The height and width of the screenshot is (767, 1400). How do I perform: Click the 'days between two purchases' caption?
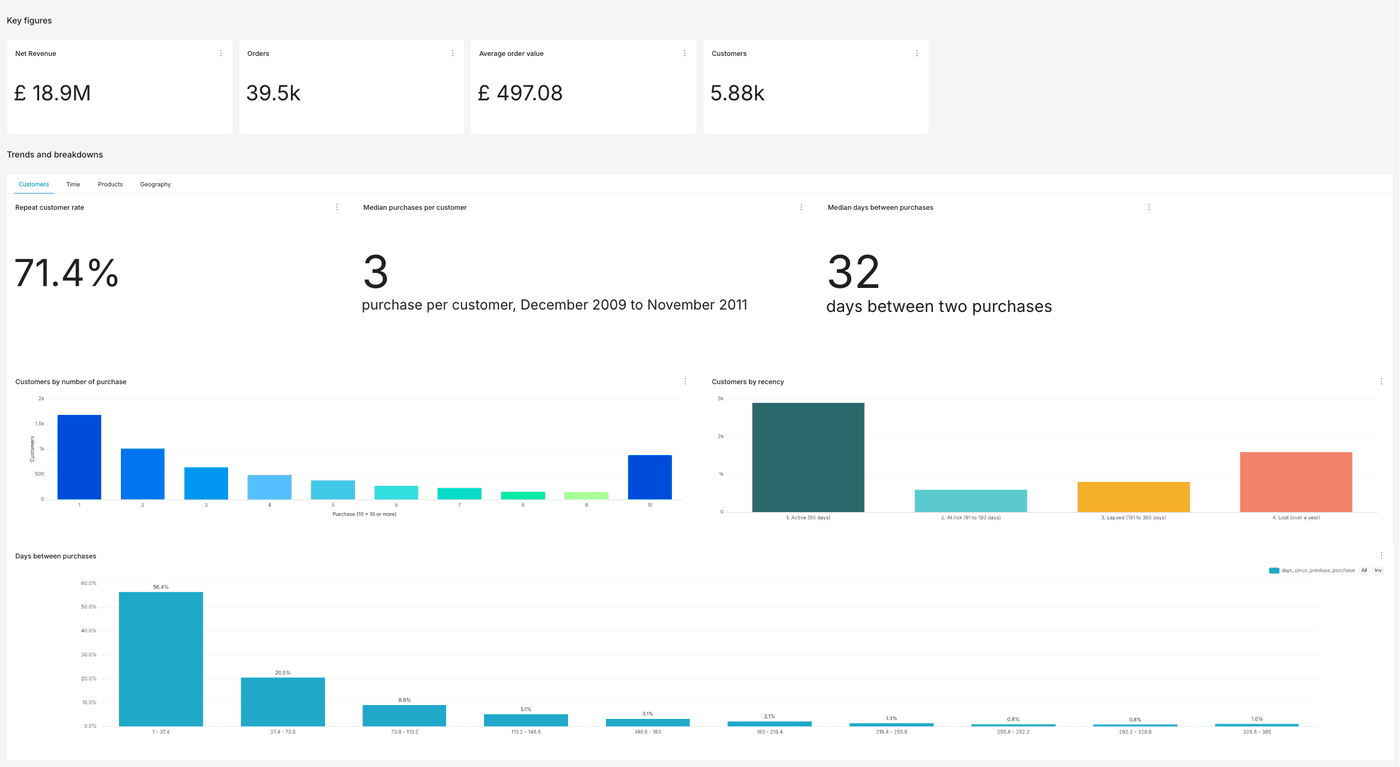point(939,307)
